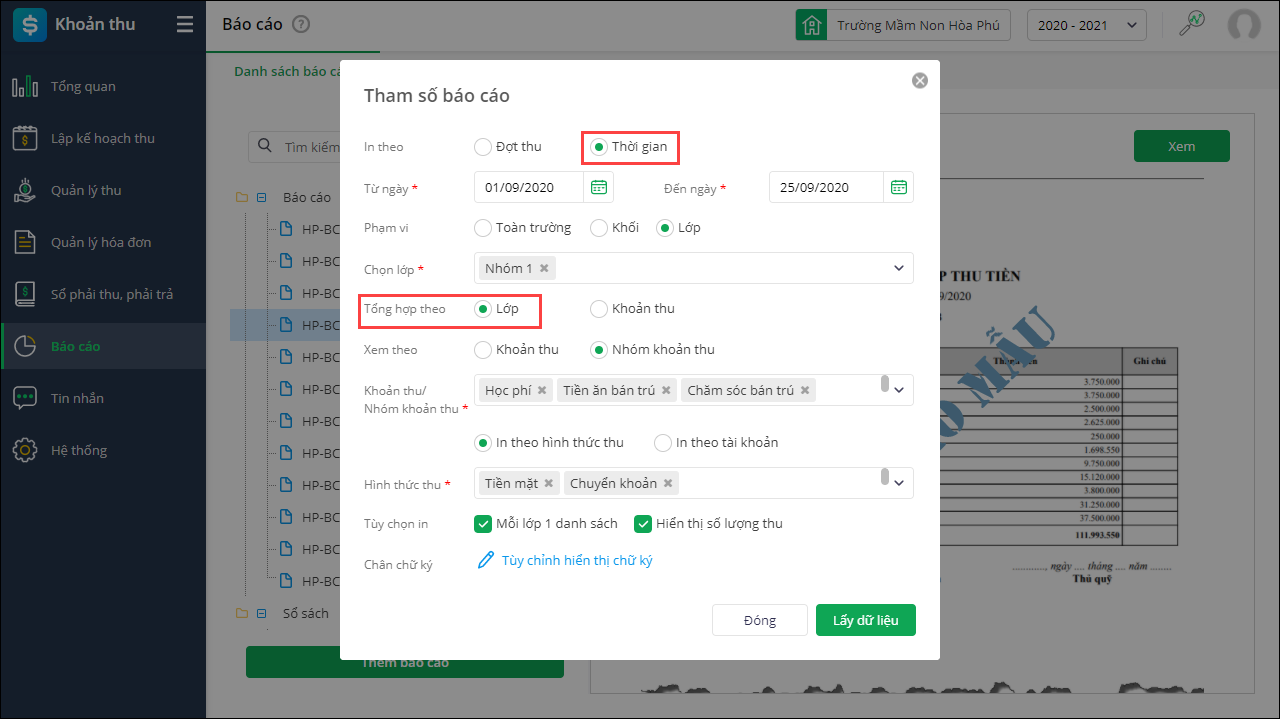
Task: Click the school house icon
Action: point(811,25)
